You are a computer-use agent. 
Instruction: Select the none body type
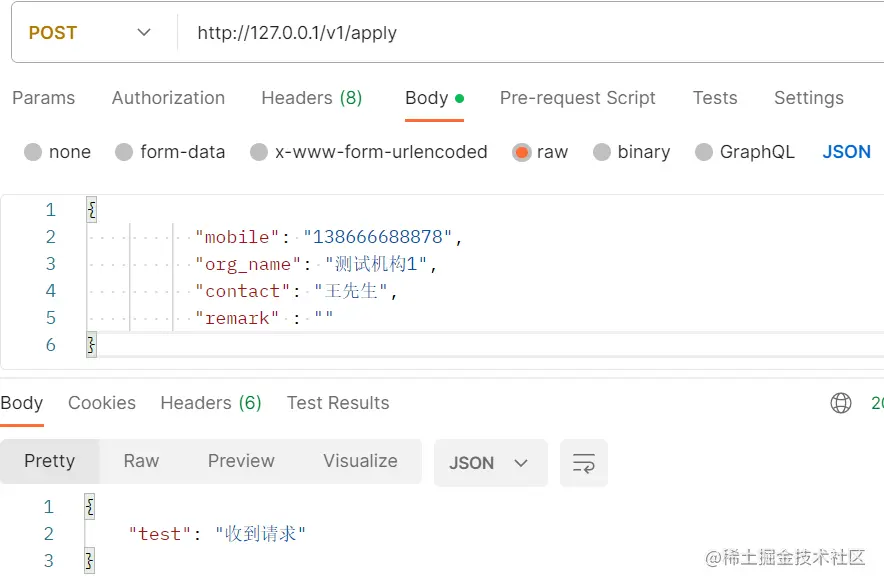[58, 152]
